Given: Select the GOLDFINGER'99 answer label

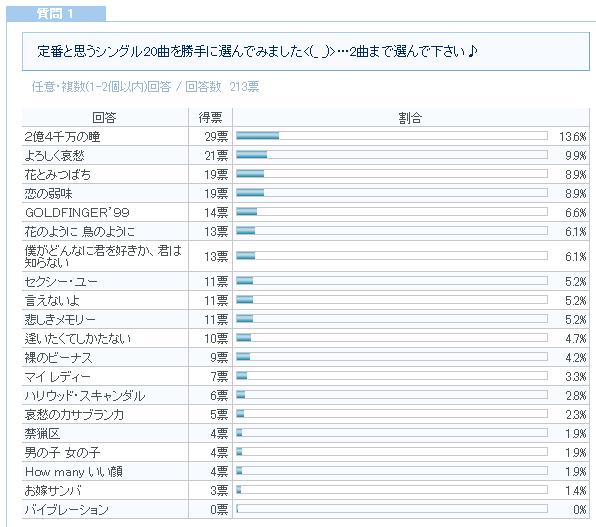Looking at the screenshot, I should [77, 213].
